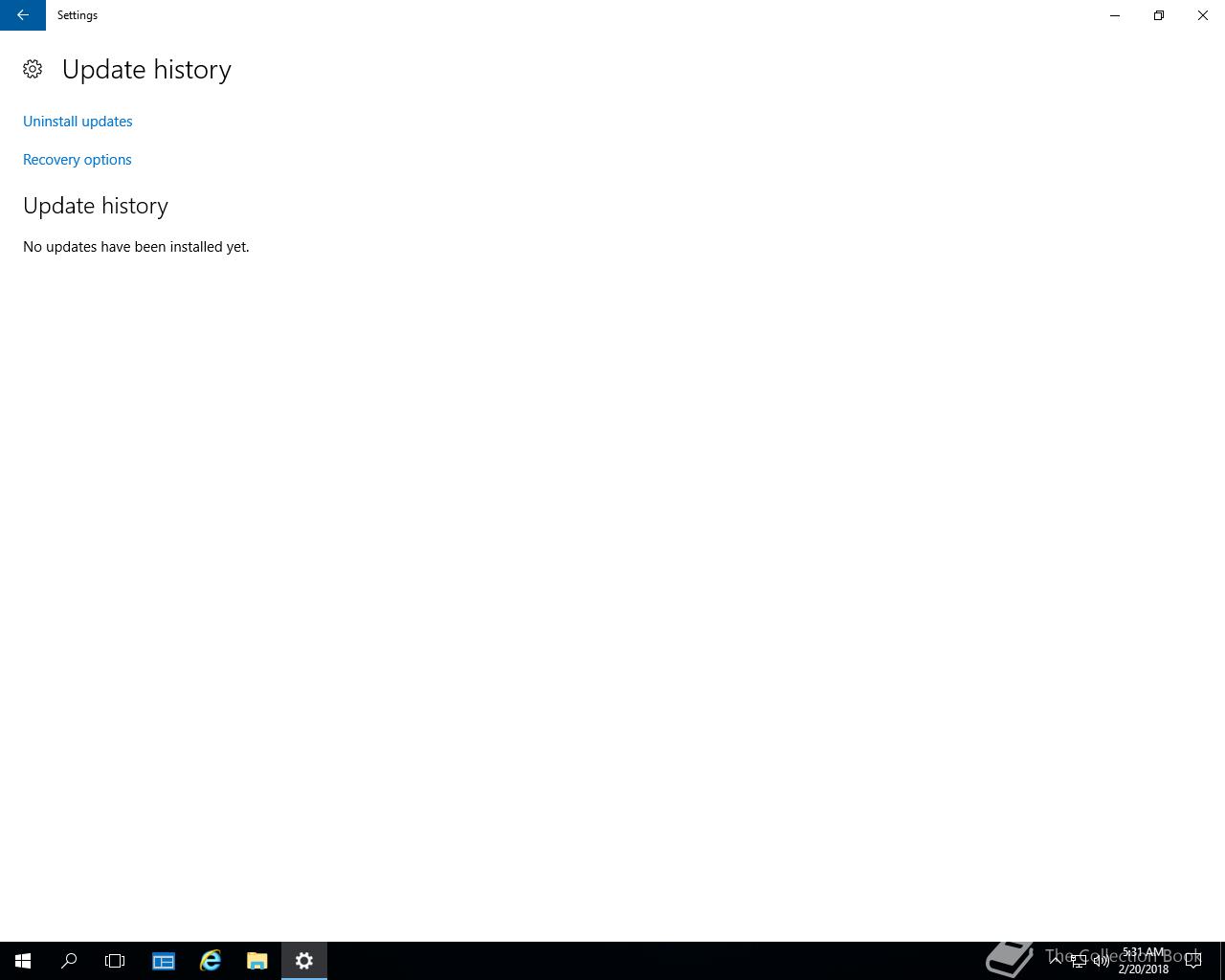Open Task View on the taskbar
Image resolution: width=1225 pixels, height=980 pixels.
[115, 961]
